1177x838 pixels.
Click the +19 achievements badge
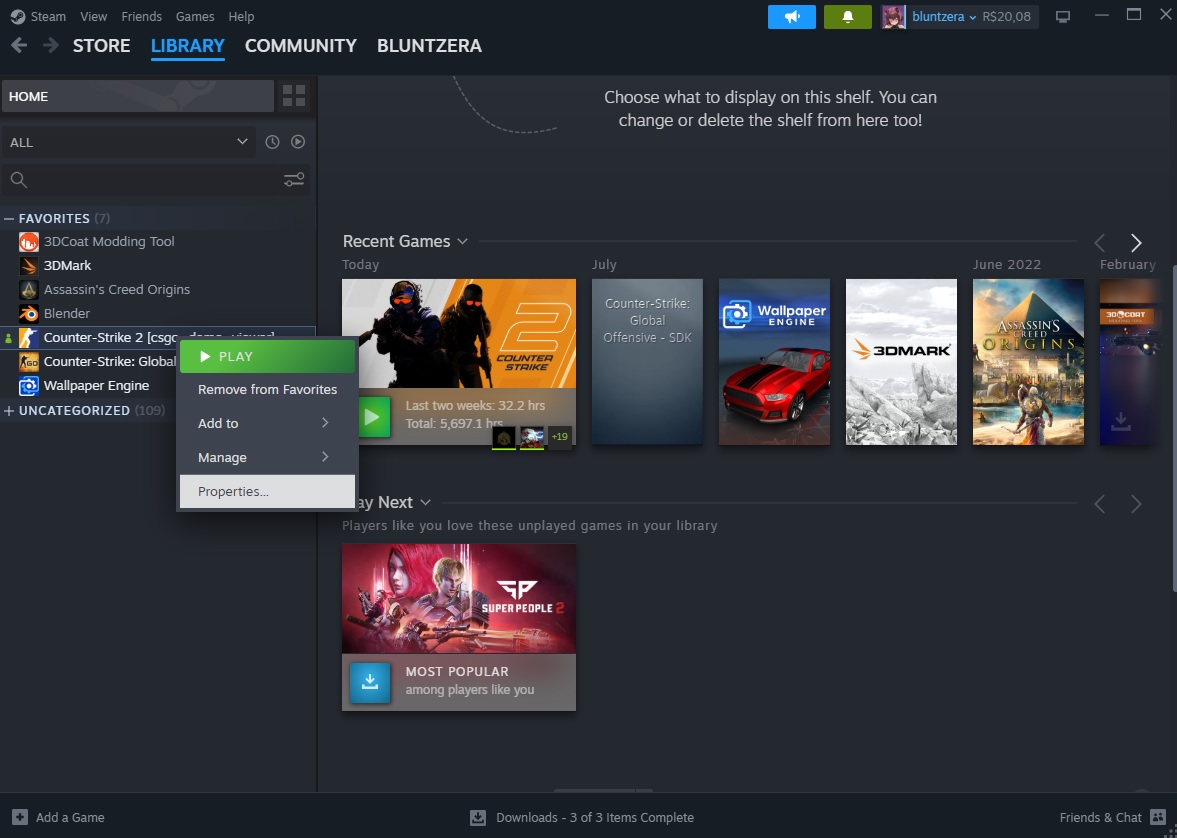pos(560,437)
